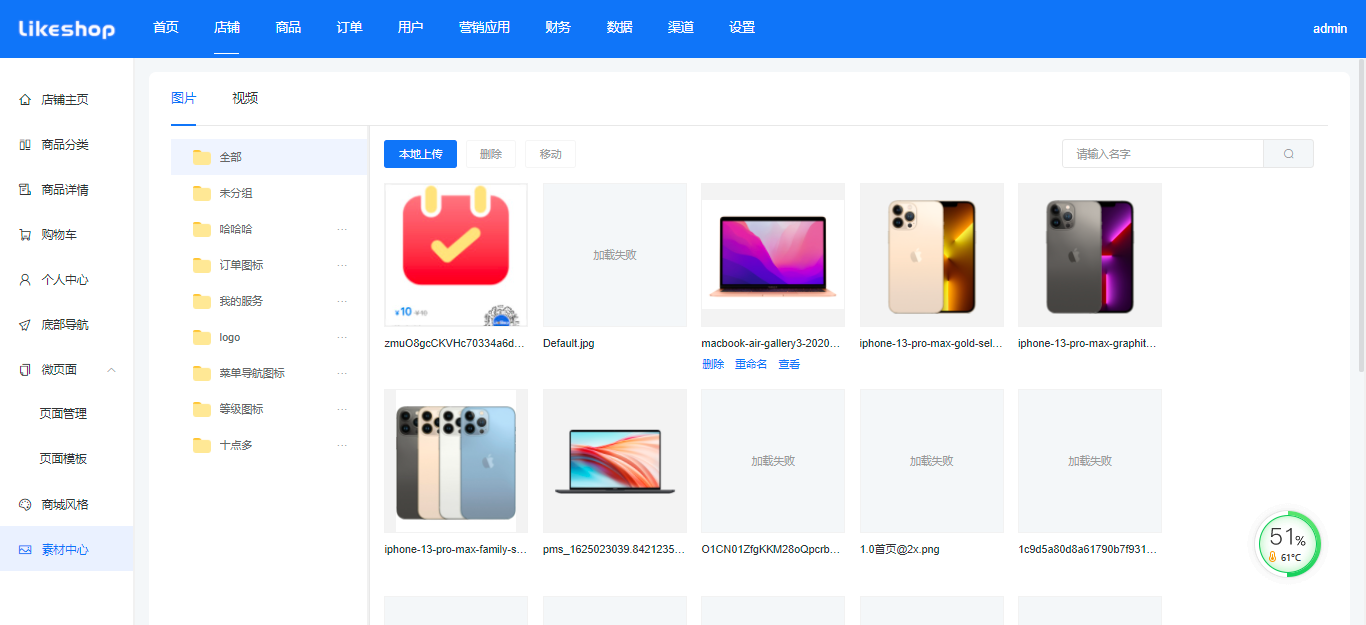The image size is (1366, 625).
Task: Open 设置 in top navigation
Action: [742, 28]
